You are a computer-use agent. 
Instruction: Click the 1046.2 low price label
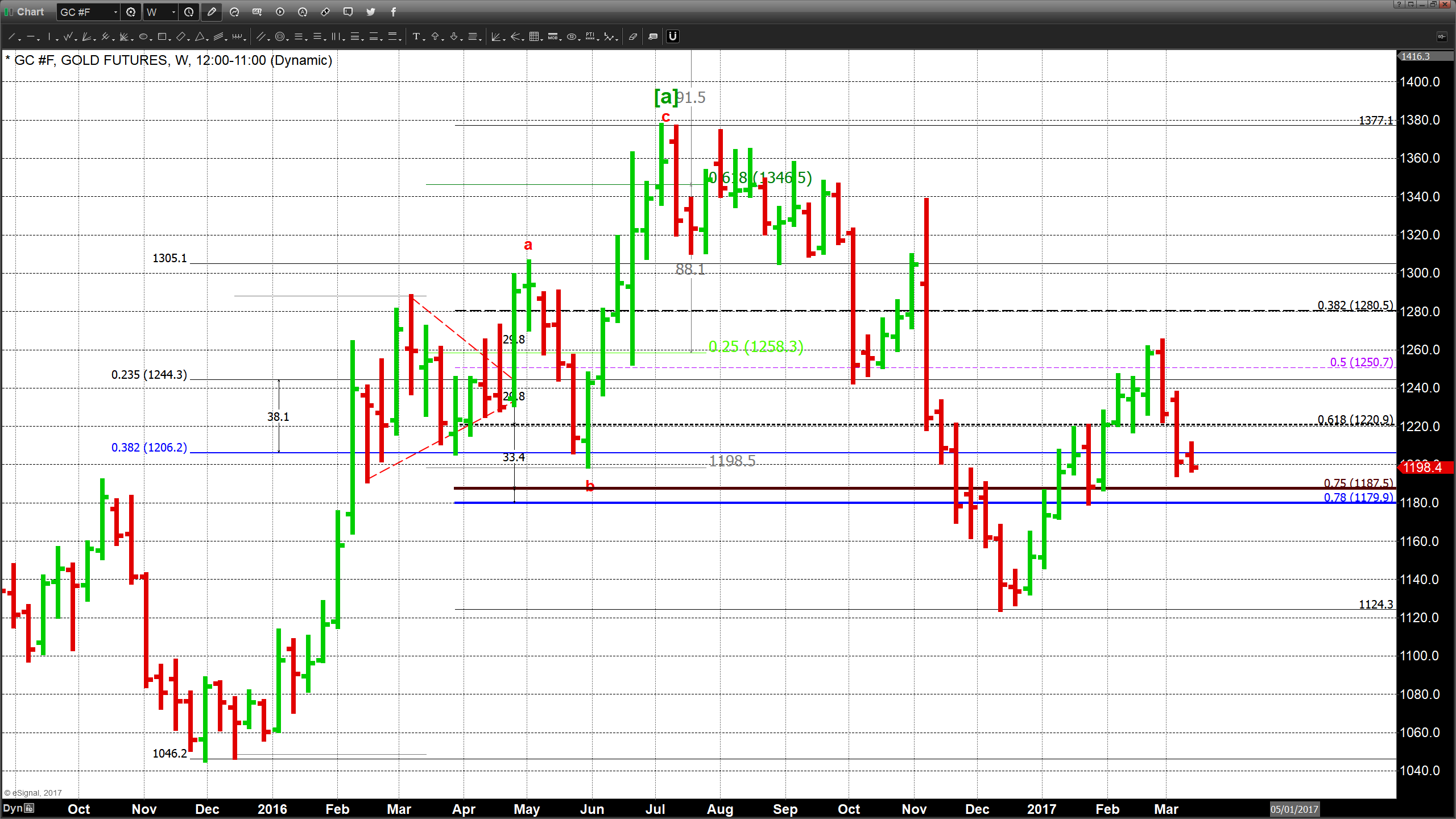(x=169, y=754)
